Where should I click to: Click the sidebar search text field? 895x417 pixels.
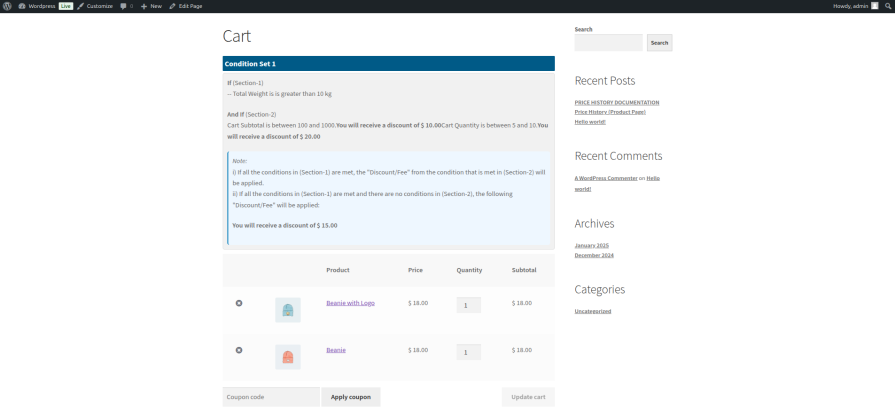[x=608, y=43]
